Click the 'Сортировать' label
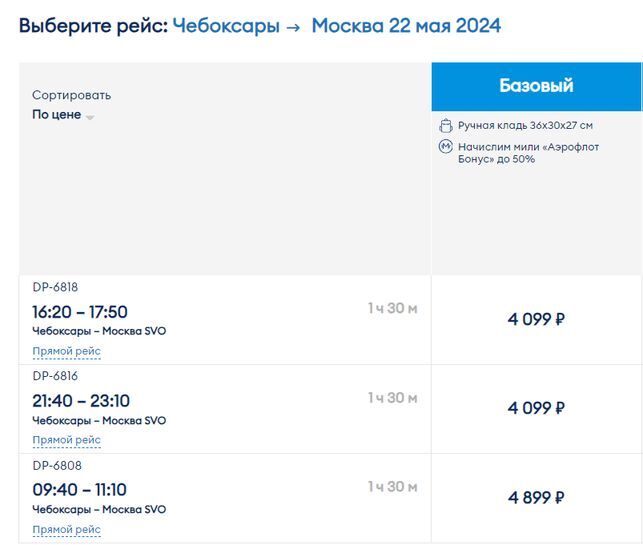643x545 pixels. (x=71, y=95)
